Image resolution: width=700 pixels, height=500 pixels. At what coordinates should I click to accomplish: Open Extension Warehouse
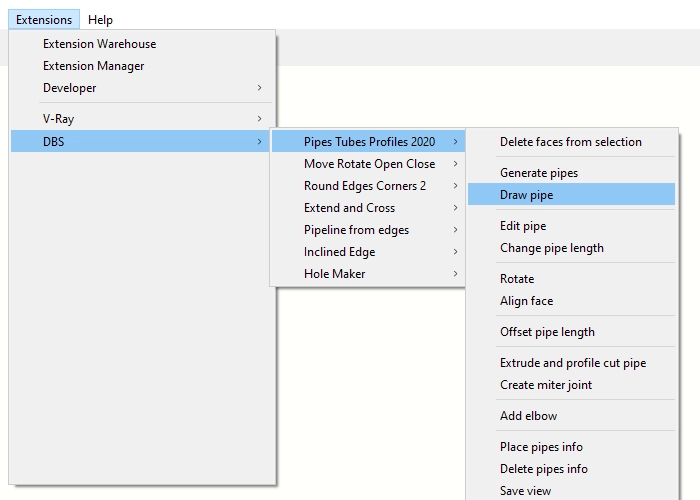pyautogui.click(x=140, y=44)
